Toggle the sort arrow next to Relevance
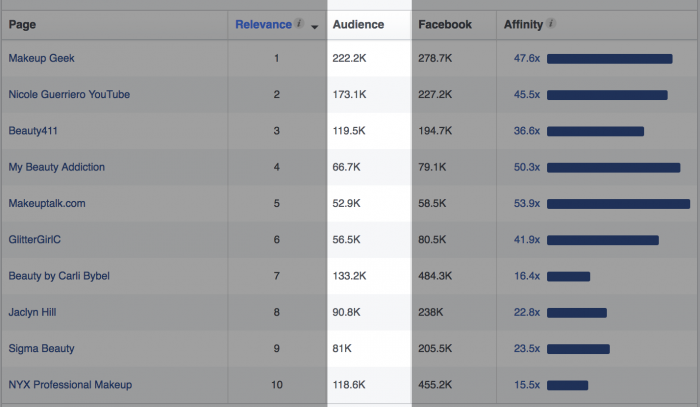This screenshot has width=700, height=407. point(316,26)
